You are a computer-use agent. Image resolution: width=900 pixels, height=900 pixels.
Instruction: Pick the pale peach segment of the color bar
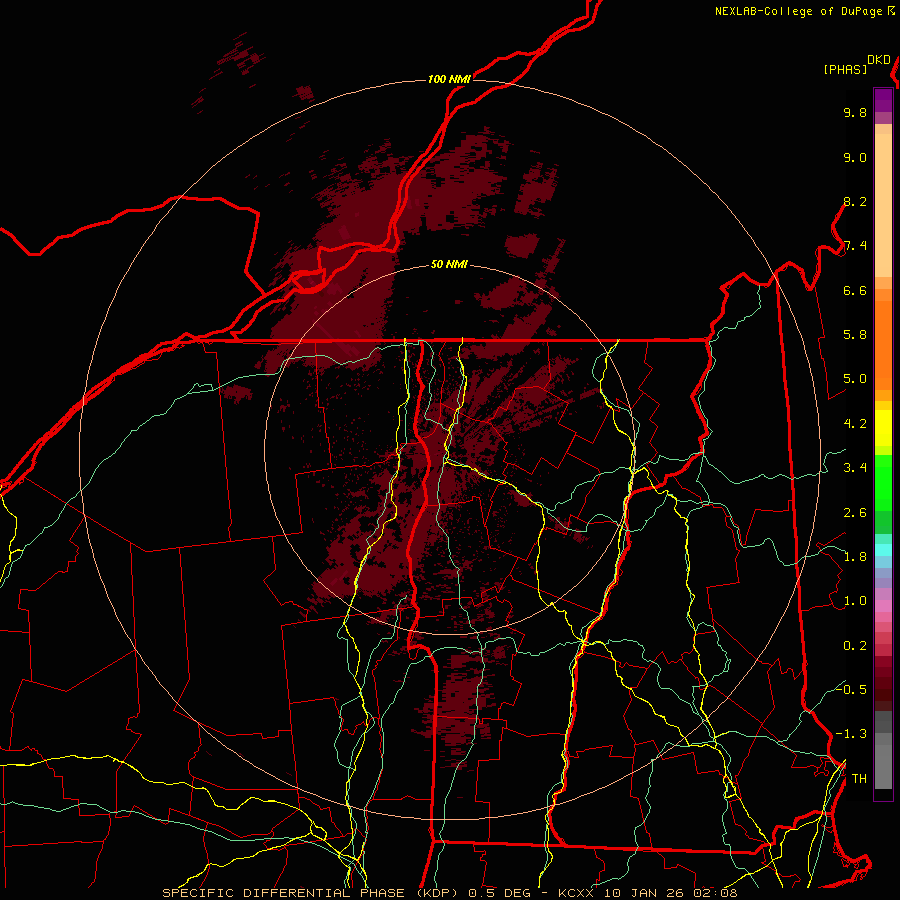883,207
